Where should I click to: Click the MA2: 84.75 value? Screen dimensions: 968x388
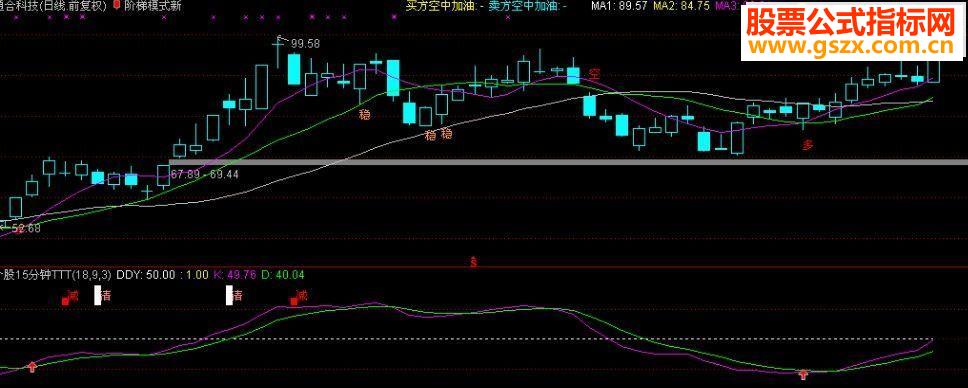[681, 6]
